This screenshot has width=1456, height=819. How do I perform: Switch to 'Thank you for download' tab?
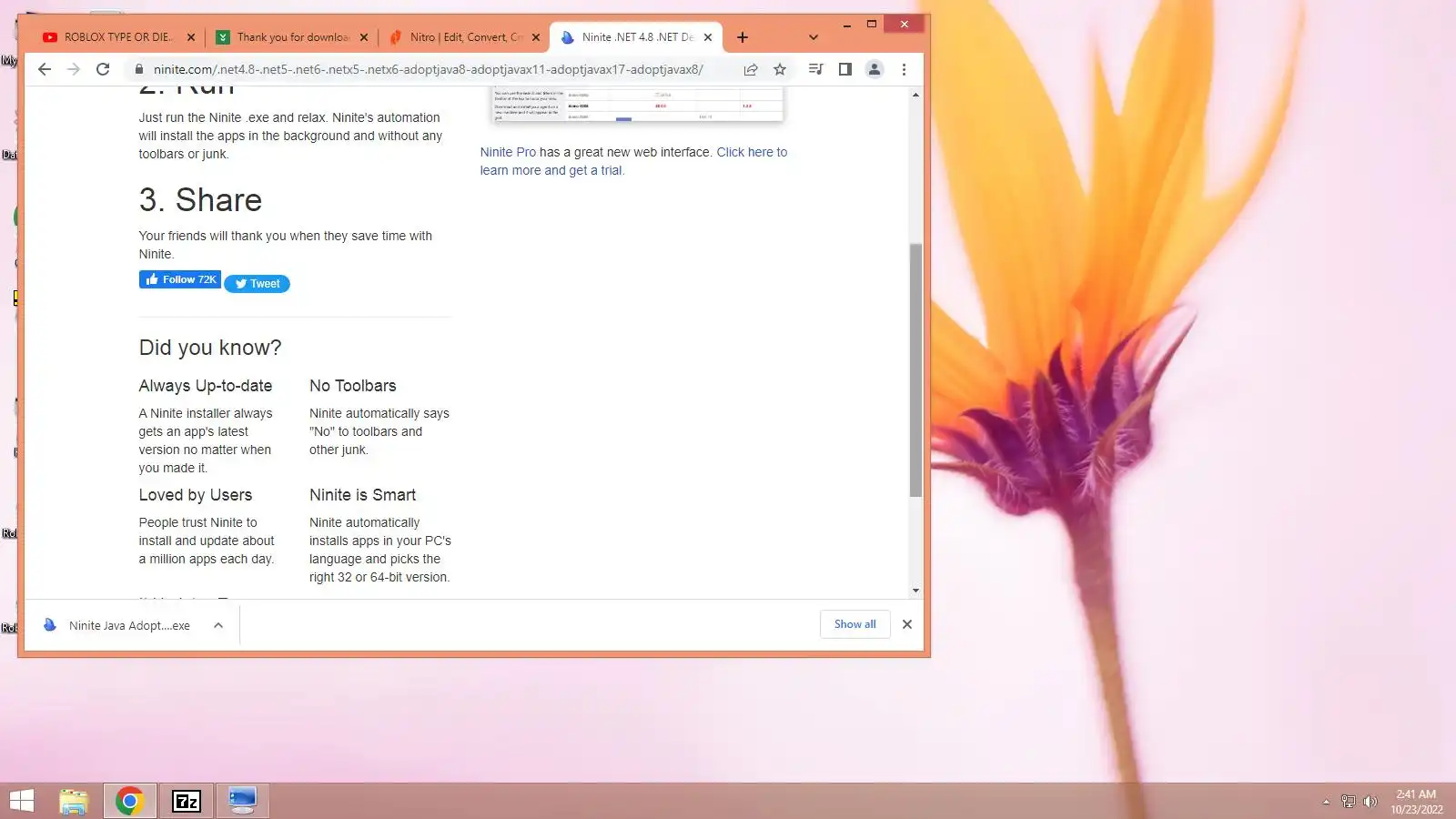[x=291, y=37]
